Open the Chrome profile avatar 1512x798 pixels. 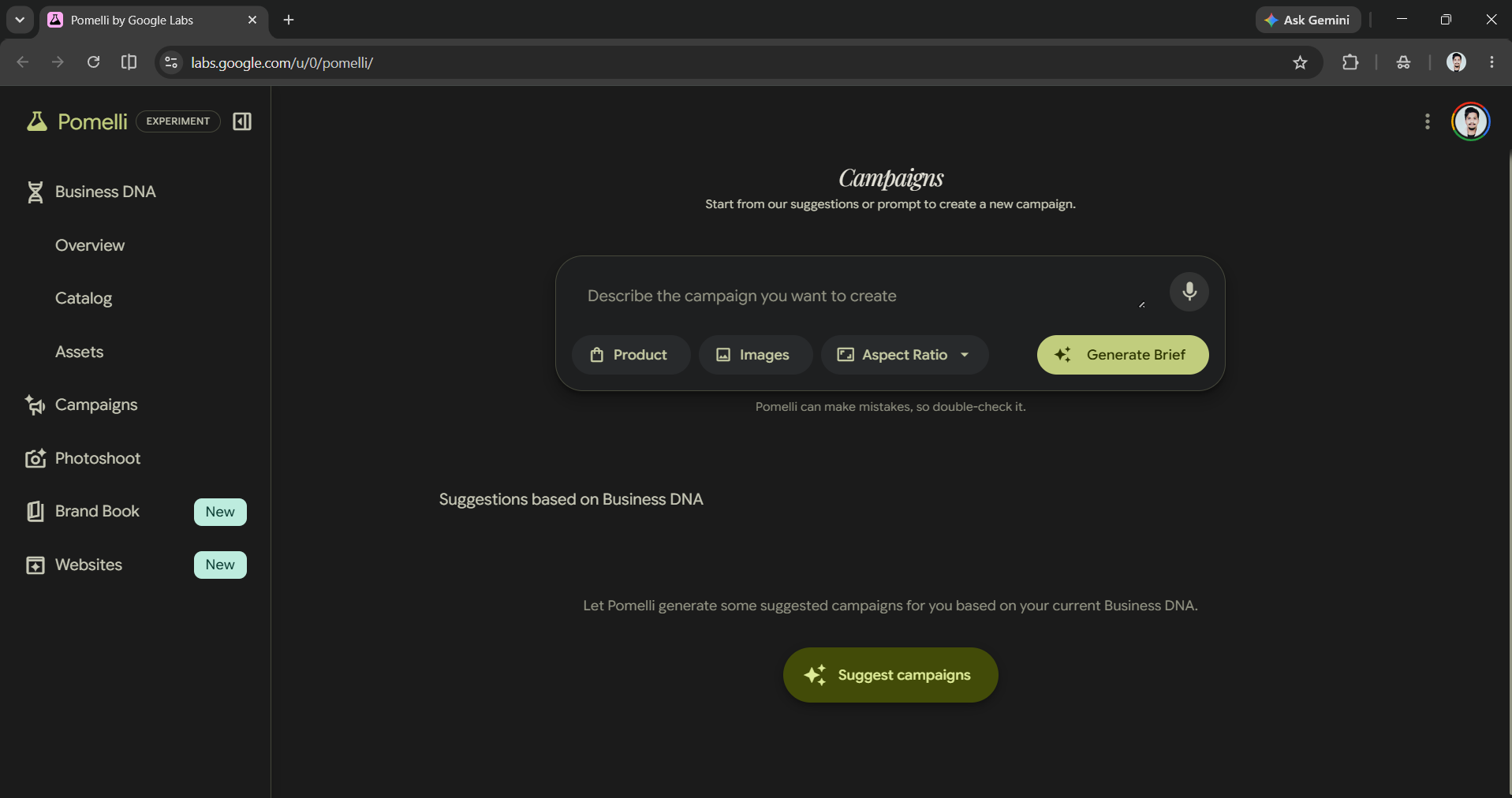tap(1456, 62)
